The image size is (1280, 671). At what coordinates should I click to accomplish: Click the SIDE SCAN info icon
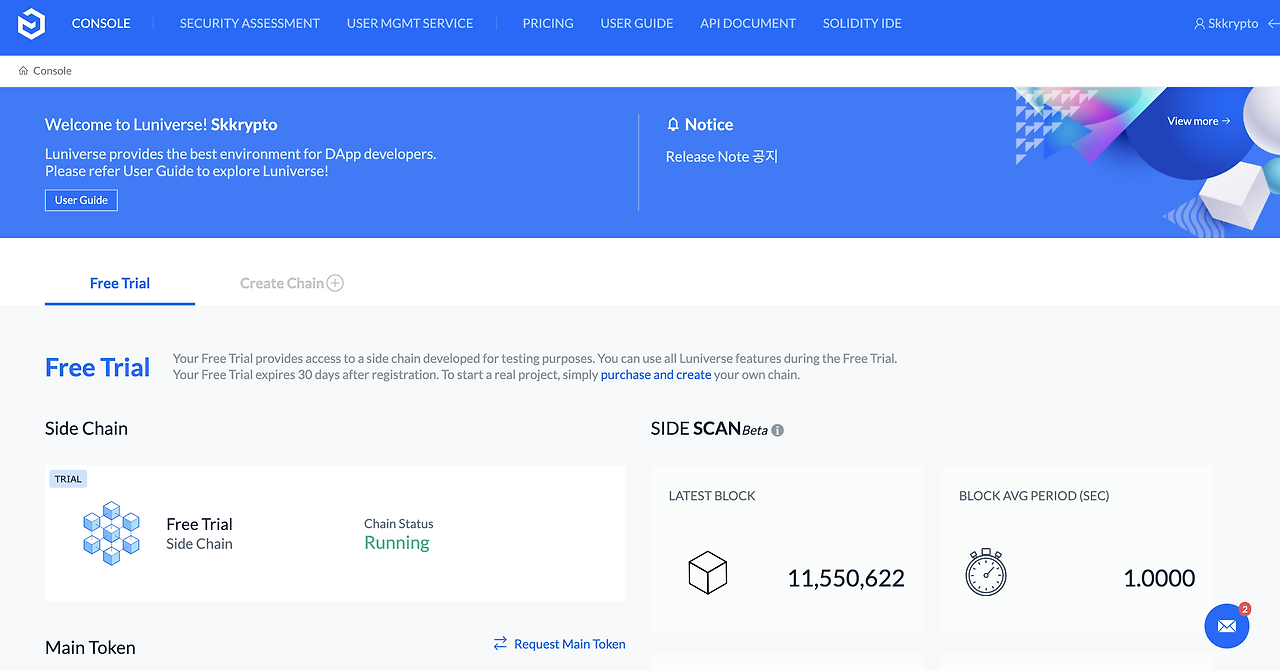tap(778, 430)
